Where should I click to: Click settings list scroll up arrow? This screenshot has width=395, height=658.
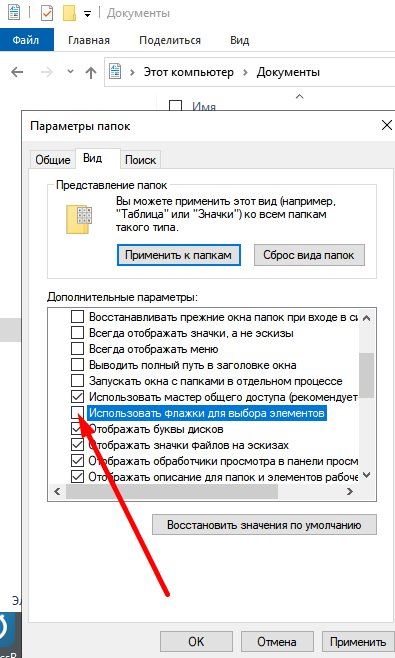tap(366, 318)
